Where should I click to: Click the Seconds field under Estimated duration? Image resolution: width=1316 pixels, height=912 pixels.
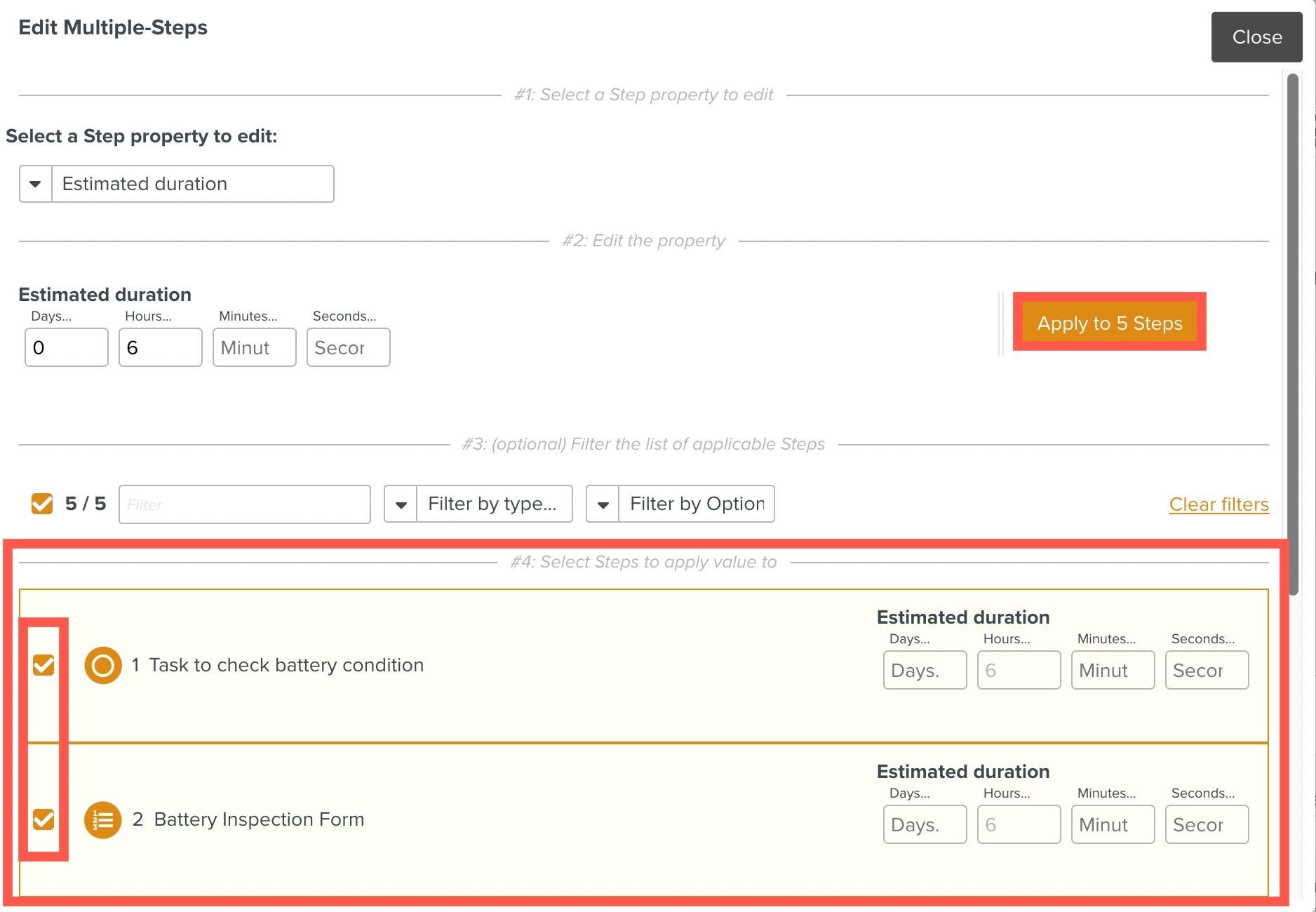point(348,347)
